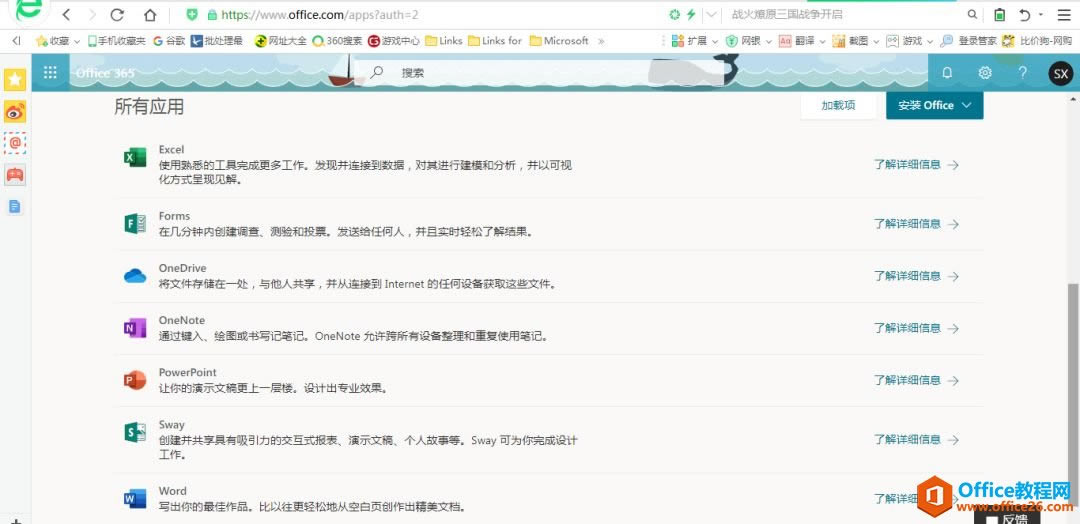Open the browser hamburger menu
Image resolution: width=1080 pixels, height=524 pixels.
1063,15
